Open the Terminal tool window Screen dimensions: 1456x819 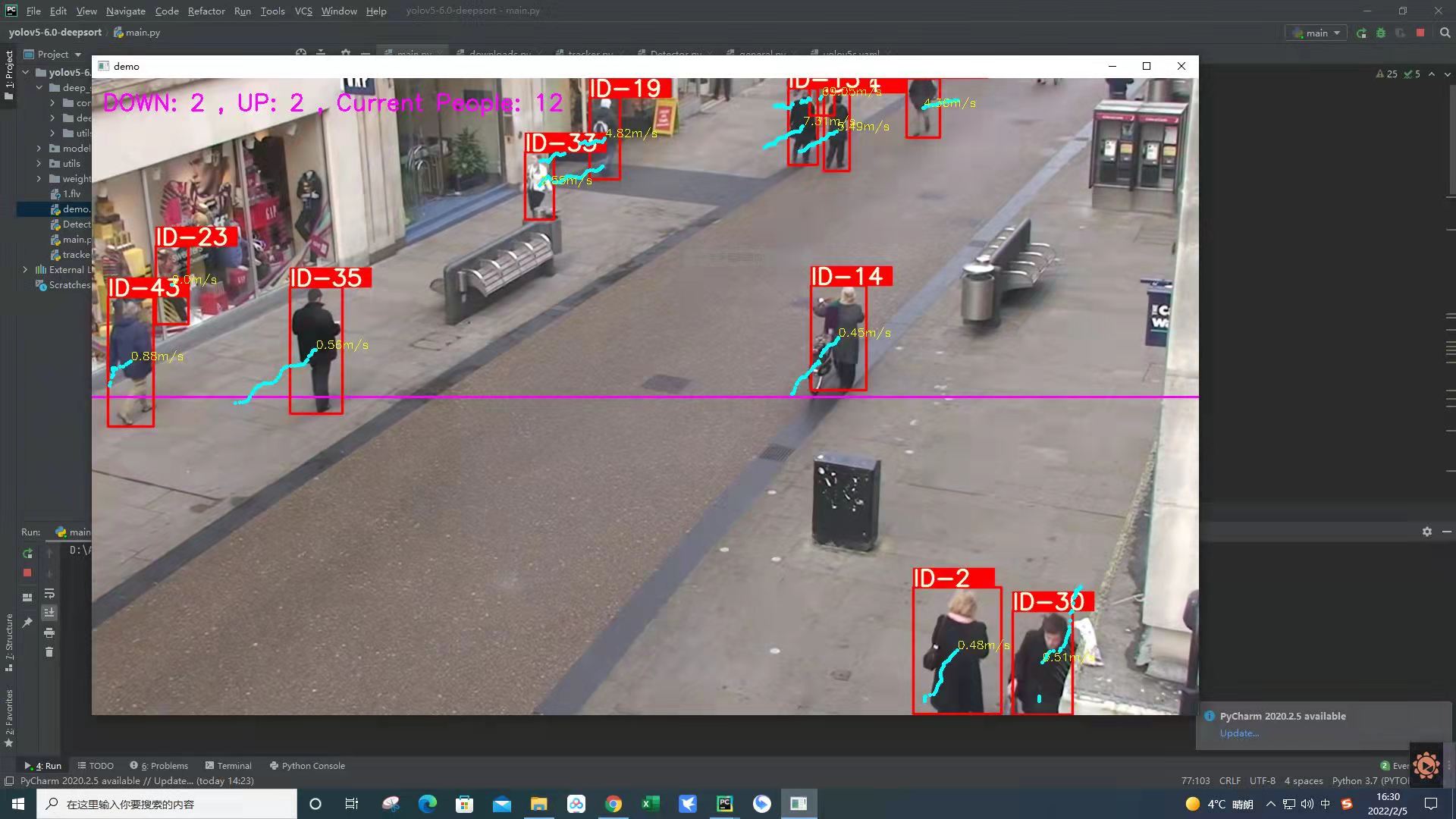click(x=228, y=766)
